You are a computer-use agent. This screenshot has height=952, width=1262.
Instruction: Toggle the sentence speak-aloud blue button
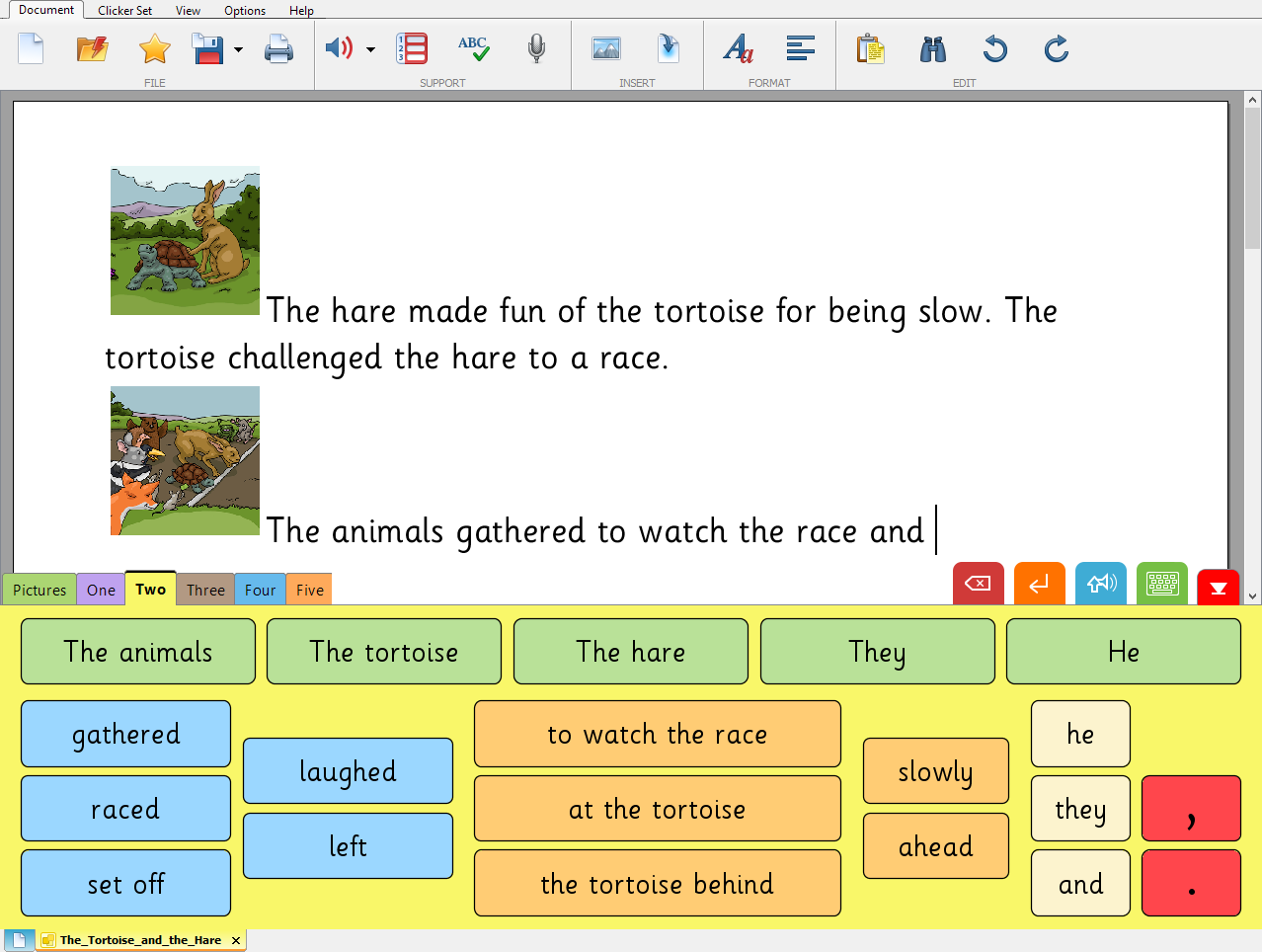point(1101,584)
